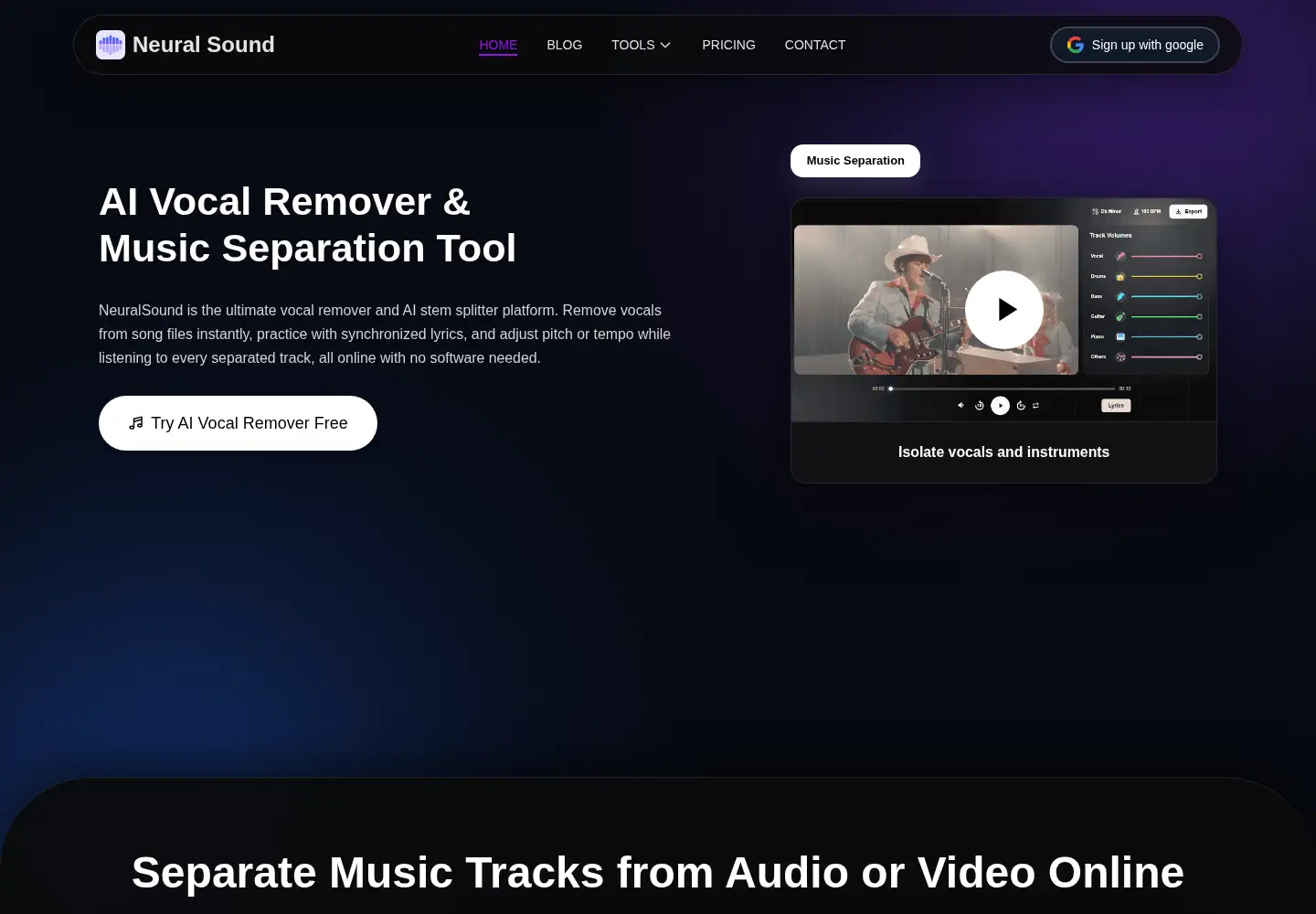Click the Vocal microphone track icon
The width and height of the screenshot is (1316, 914).
coord(1120,256)
